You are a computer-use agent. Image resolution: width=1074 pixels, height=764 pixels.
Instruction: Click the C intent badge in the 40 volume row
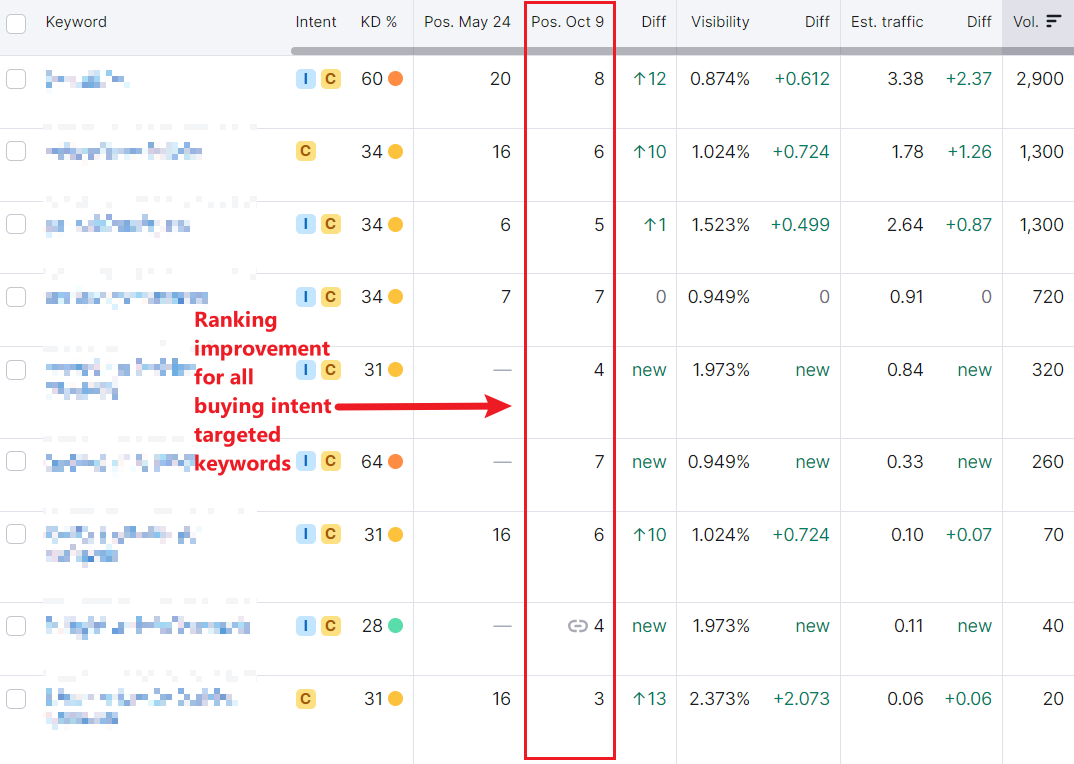(x=331, y=626)
